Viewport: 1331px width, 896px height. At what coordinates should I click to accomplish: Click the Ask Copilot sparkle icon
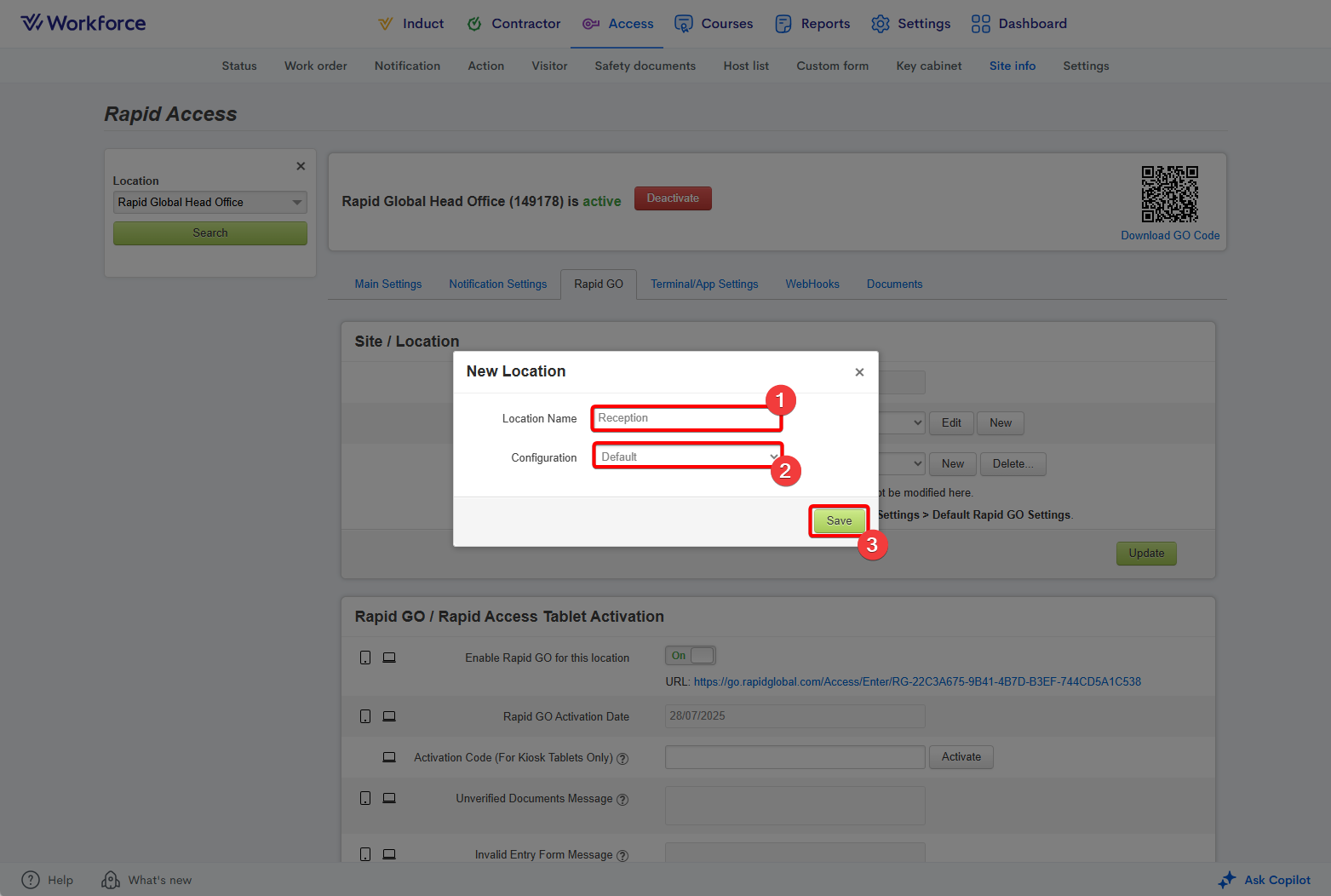click(x=1227, y=880)
